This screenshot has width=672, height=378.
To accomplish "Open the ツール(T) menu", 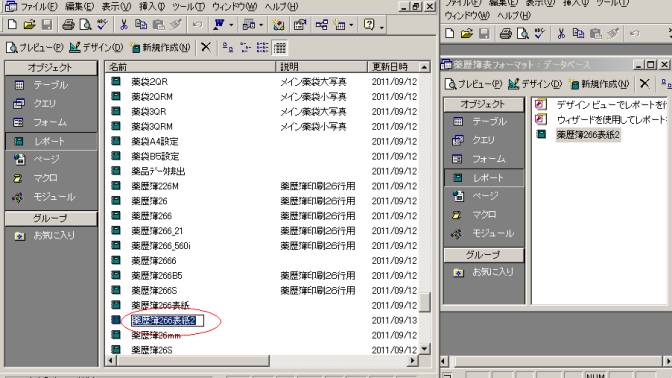I will point(188,7).
